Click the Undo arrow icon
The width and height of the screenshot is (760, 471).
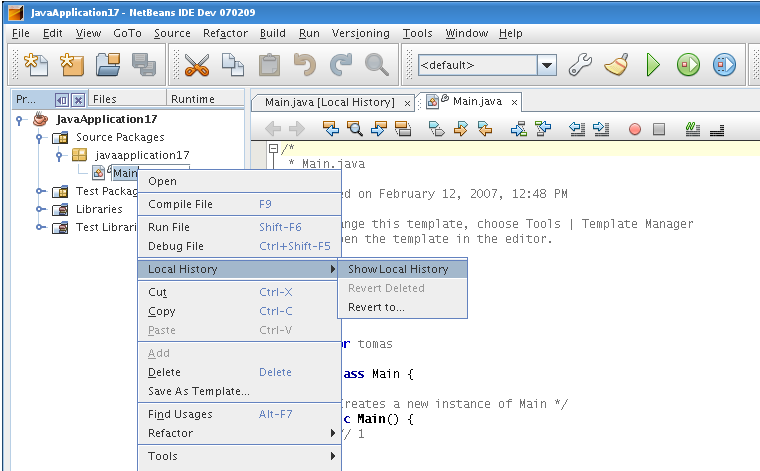[305, 64]
